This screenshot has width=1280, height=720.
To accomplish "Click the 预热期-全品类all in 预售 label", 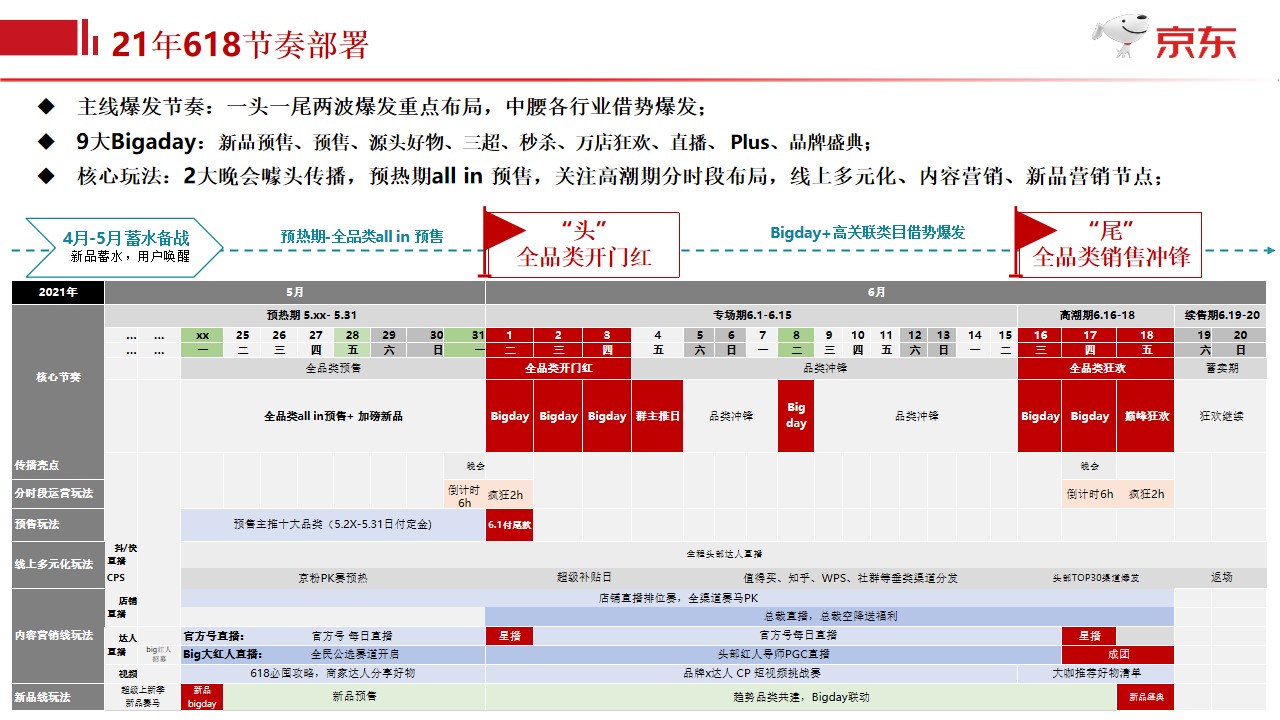I will 362,237.
